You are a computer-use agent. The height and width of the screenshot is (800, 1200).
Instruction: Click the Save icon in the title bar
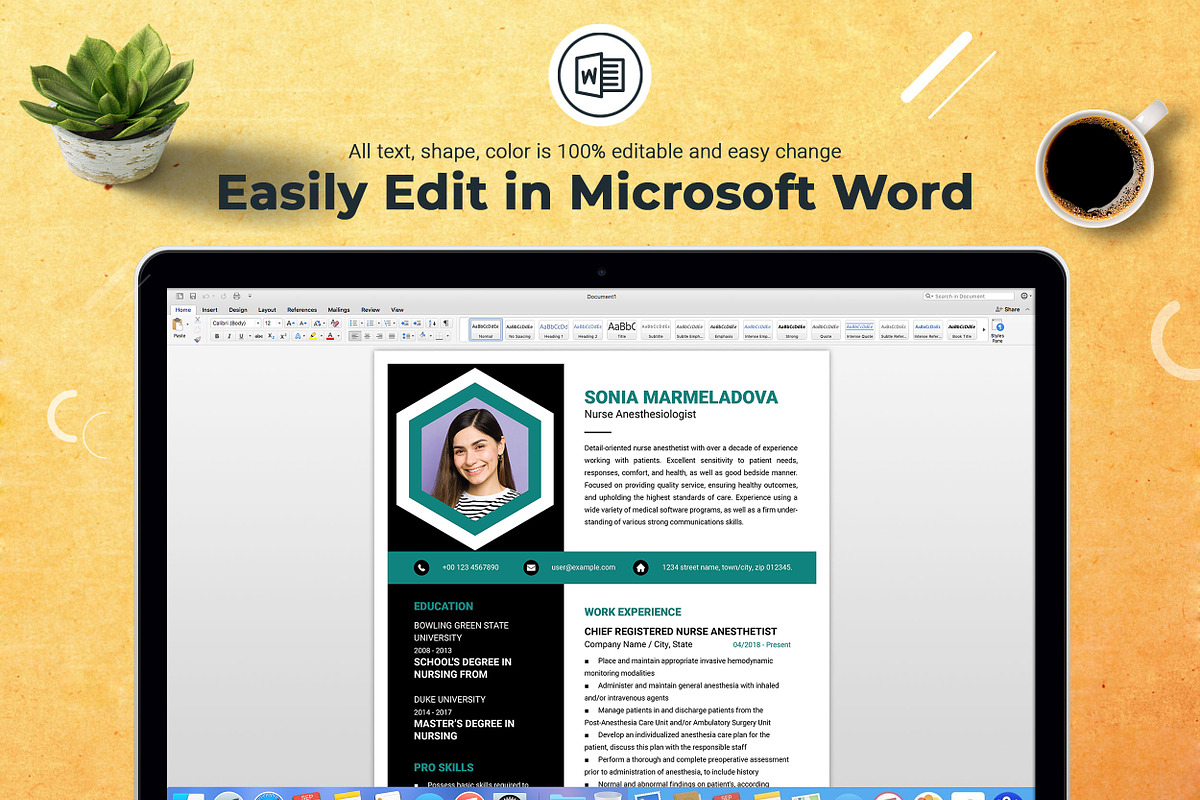coord(192,296)
